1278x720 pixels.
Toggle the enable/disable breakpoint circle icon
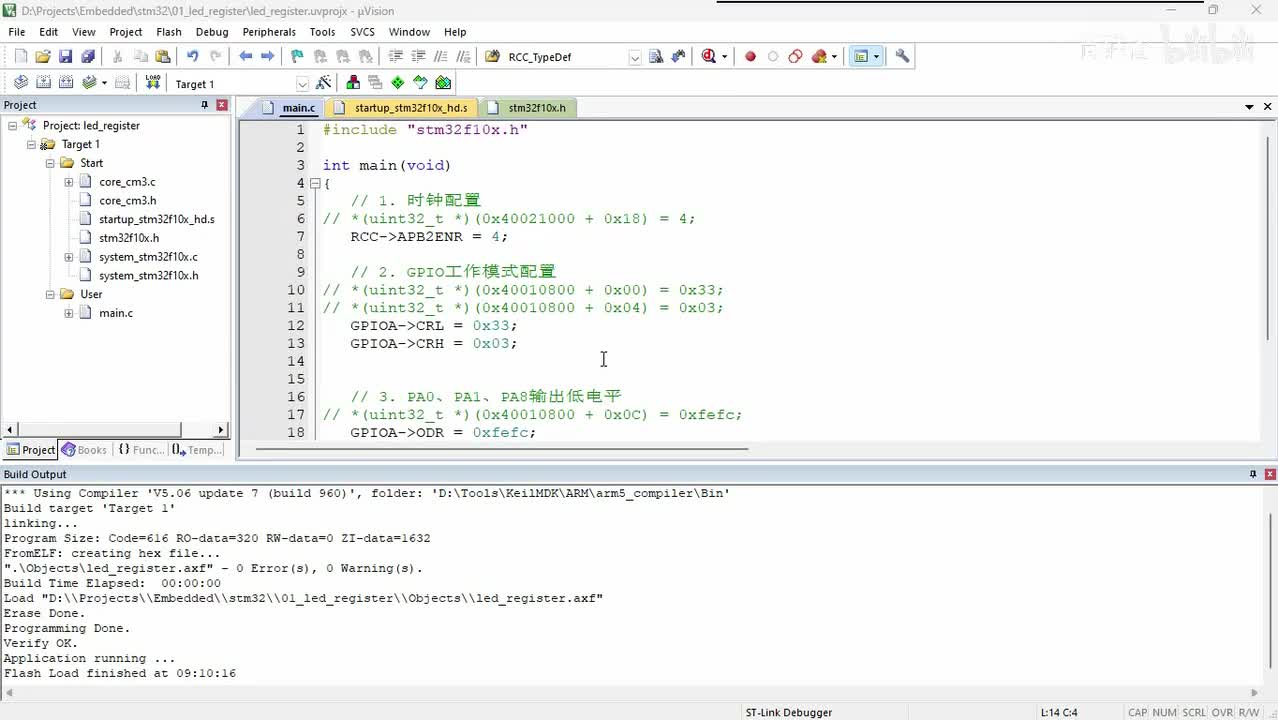click(773, 57)
